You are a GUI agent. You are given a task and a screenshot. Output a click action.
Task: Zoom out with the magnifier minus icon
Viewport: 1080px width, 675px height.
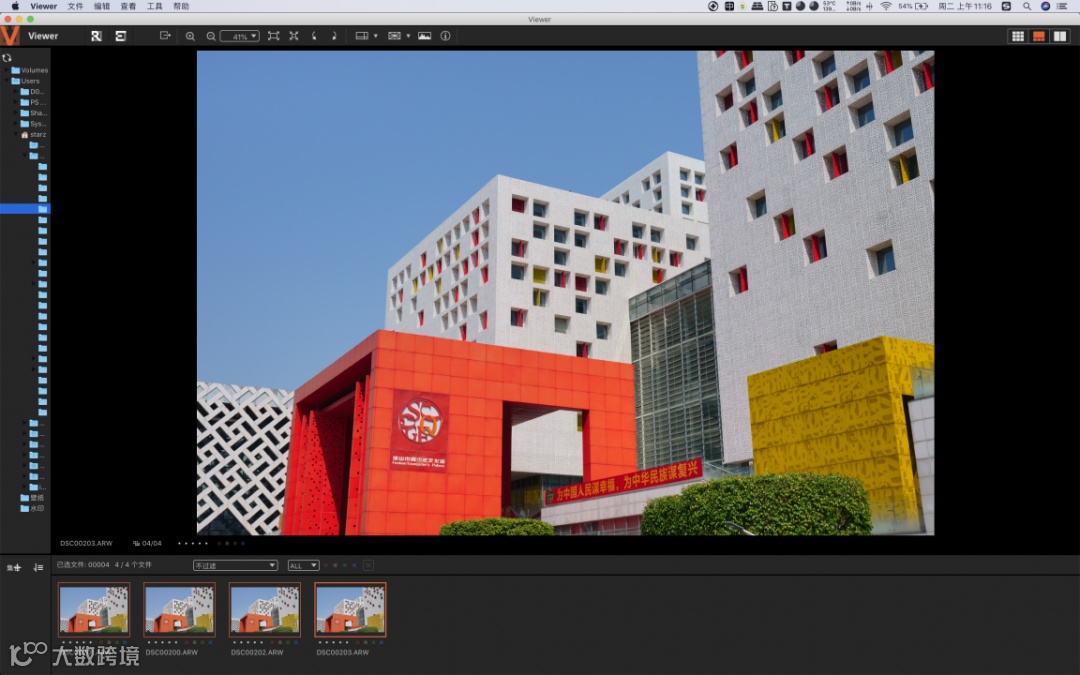[211, 36]
